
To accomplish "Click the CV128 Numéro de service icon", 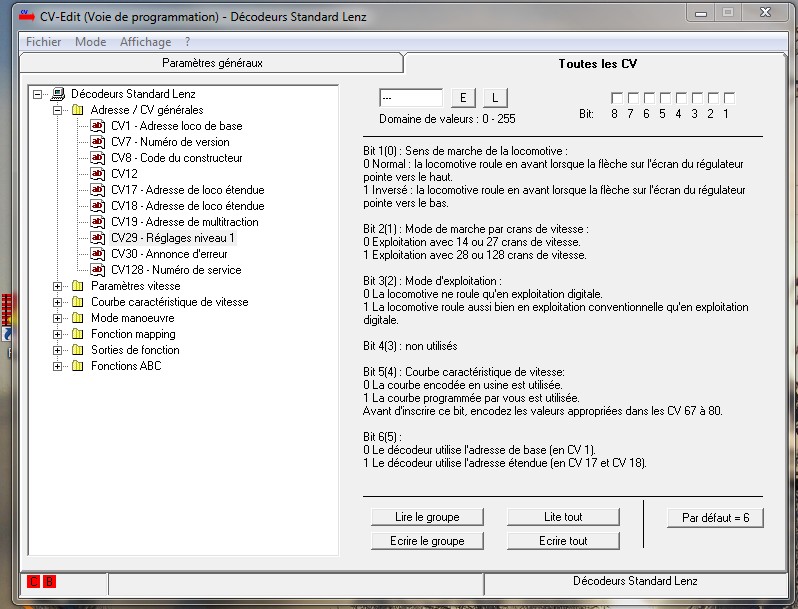I will [97, 270].
